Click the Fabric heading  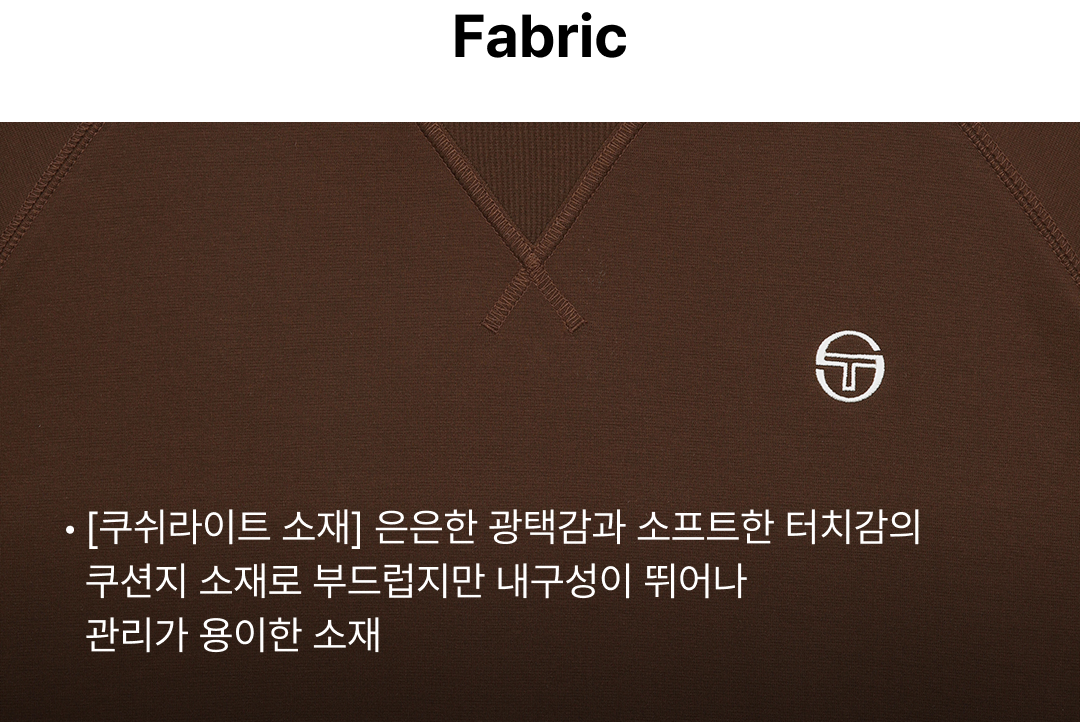[x=540, y=37]
